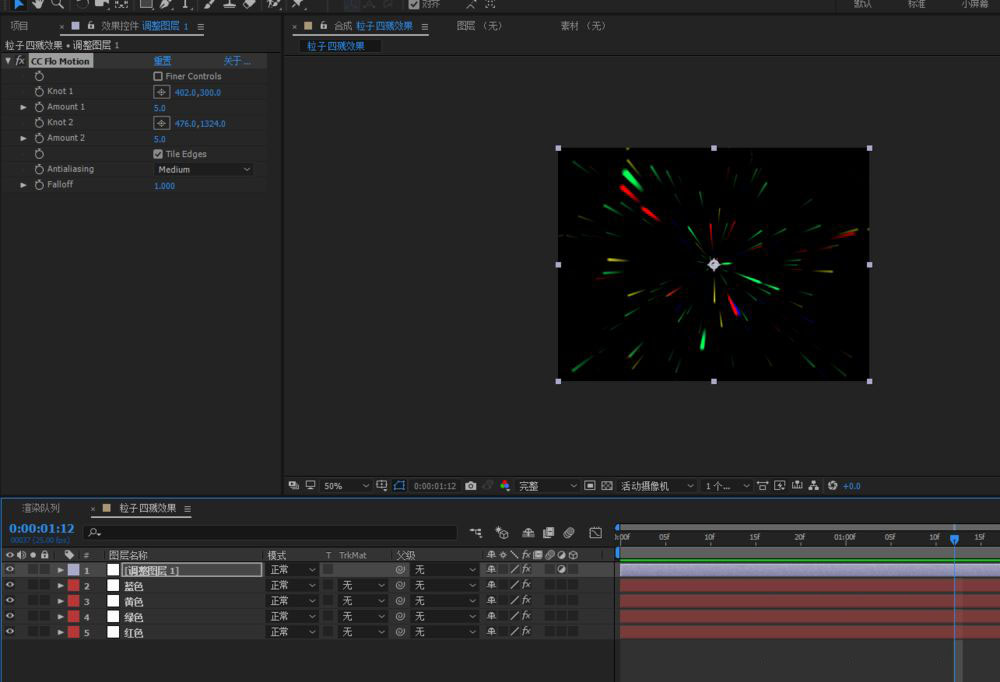Switch to the 渲染队列 tab
This screenshot has height=682, width=1000.
(x=41, y=508)
